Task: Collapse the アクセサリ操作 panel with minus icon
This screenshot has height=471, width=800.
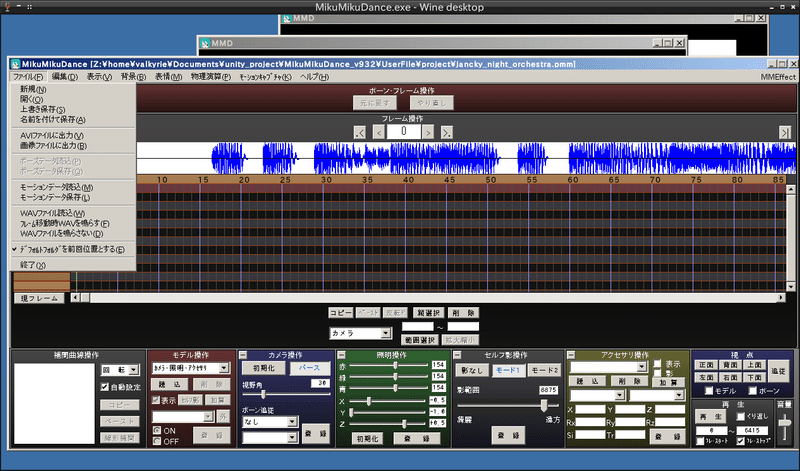Action: click(571, 355)
